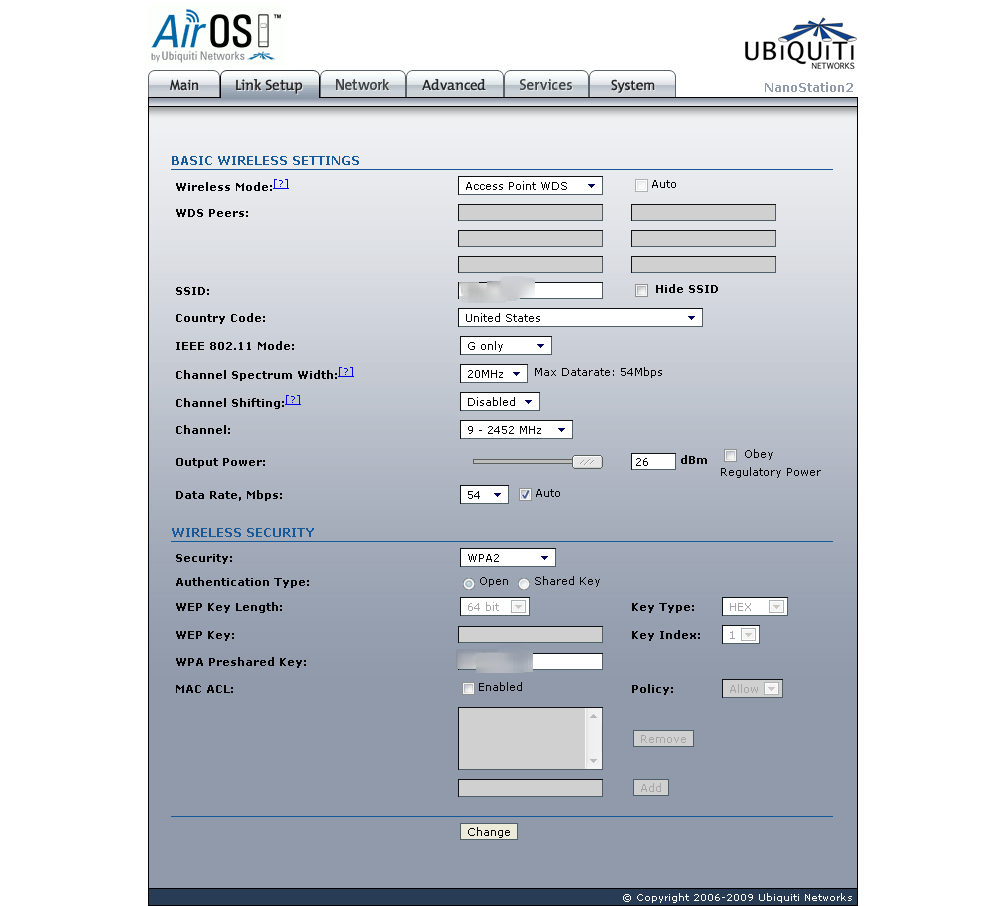This screenshot has width=1007, height=906.
Task: Open the WEP Key Length dropdown
Action: click(x=495, y=607)
